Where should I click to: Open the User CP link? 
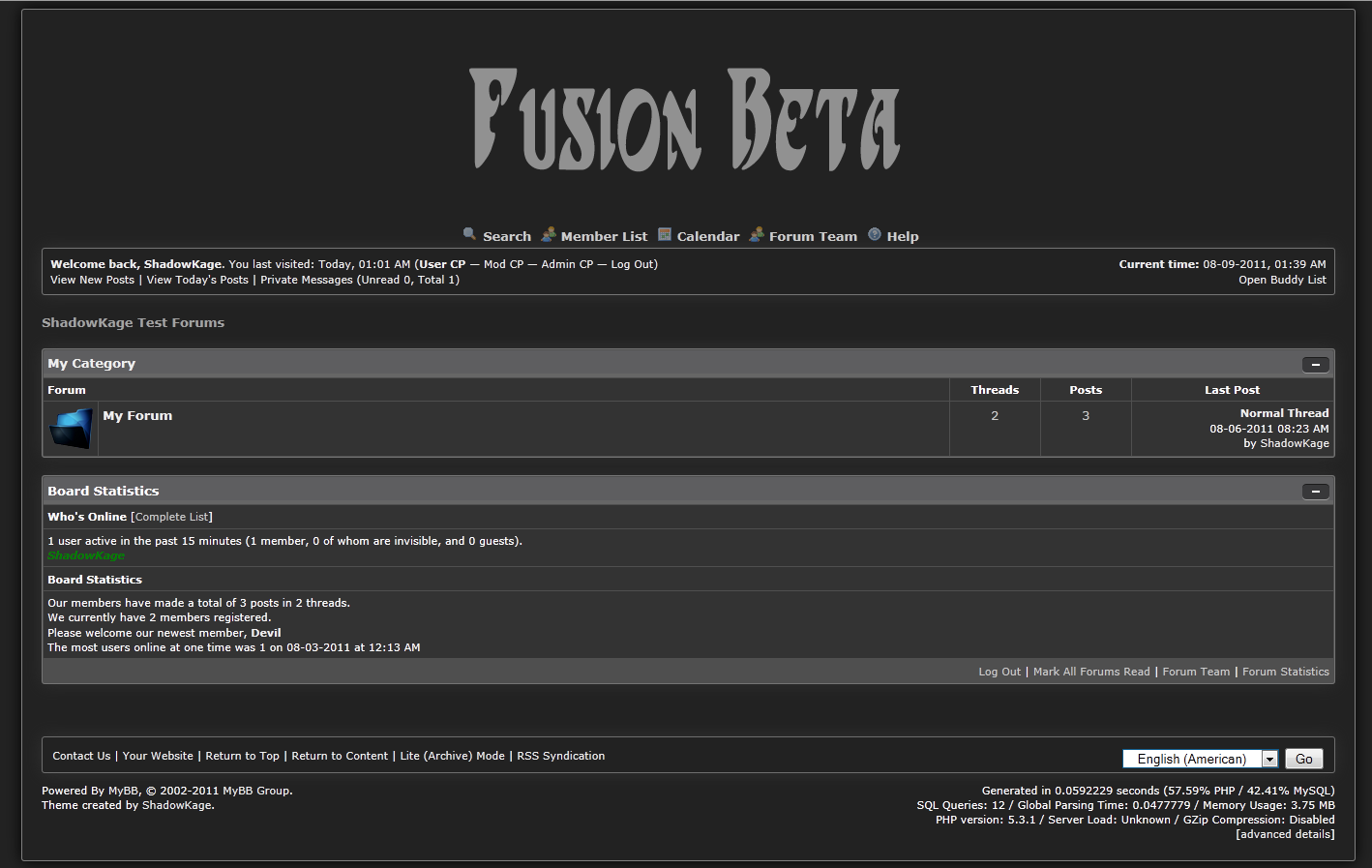pyautogui.click(x=442, y=264)
